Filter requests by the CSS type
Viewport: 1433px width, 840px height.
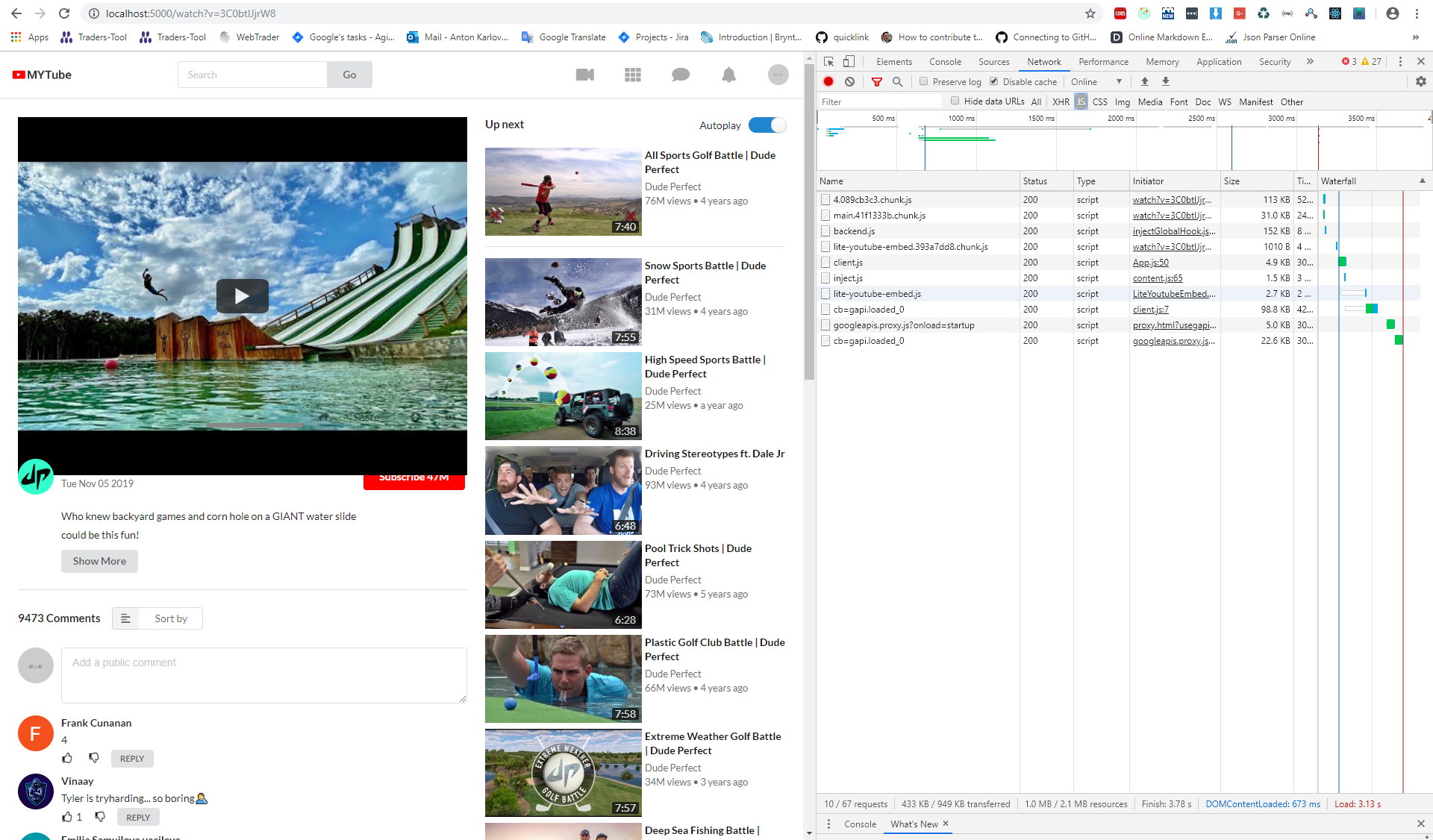[1100, 101]
